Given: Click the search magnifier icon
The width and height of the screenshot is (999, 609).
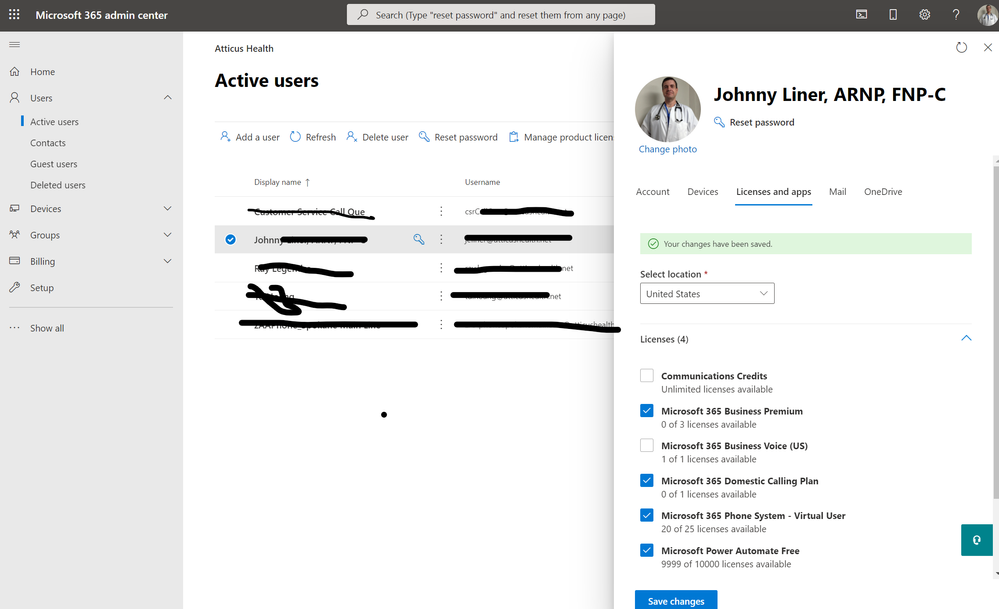Looking at the screenshot, I should click(363, 14).
